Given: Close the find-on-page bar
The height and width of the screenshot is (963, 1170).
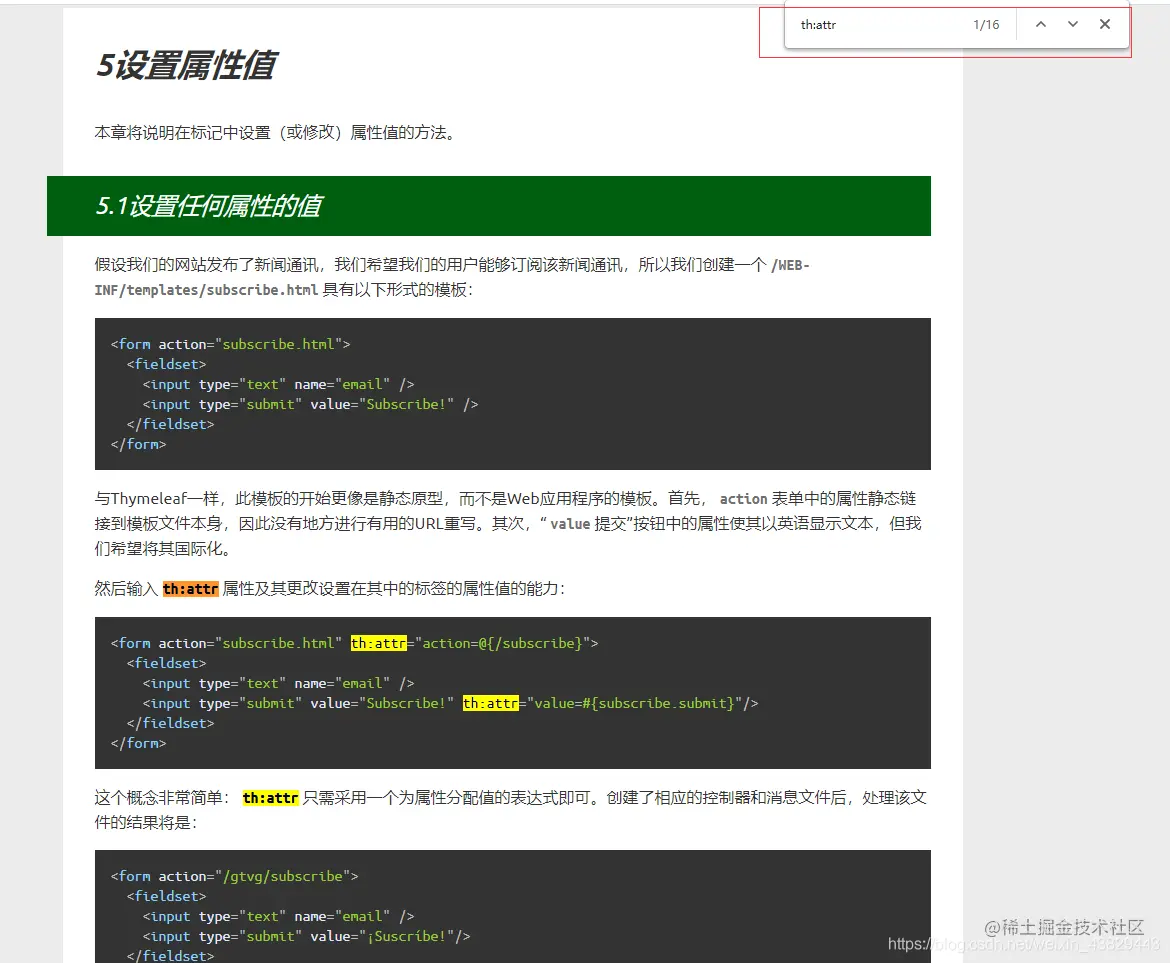Looking at the screenshot, I should pyautogui.click(x=1105, y=24).
